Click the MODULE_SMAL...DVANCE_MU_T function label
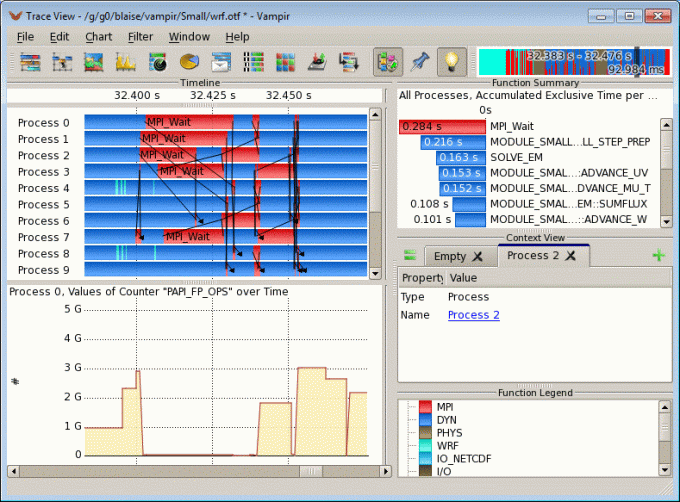Image resolution: width=680 pixels, height=502 pixels. click(570, 189)
